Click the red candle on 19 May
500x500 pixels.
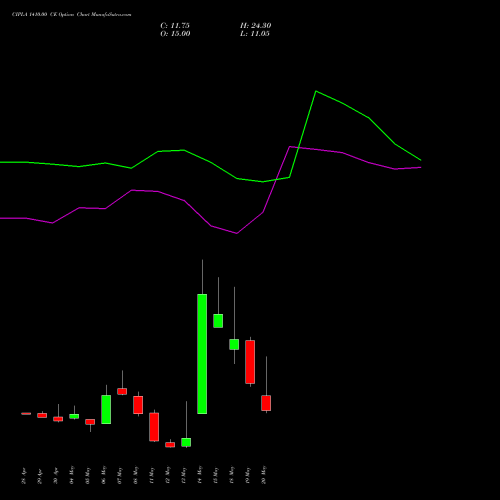click(250, 362)
